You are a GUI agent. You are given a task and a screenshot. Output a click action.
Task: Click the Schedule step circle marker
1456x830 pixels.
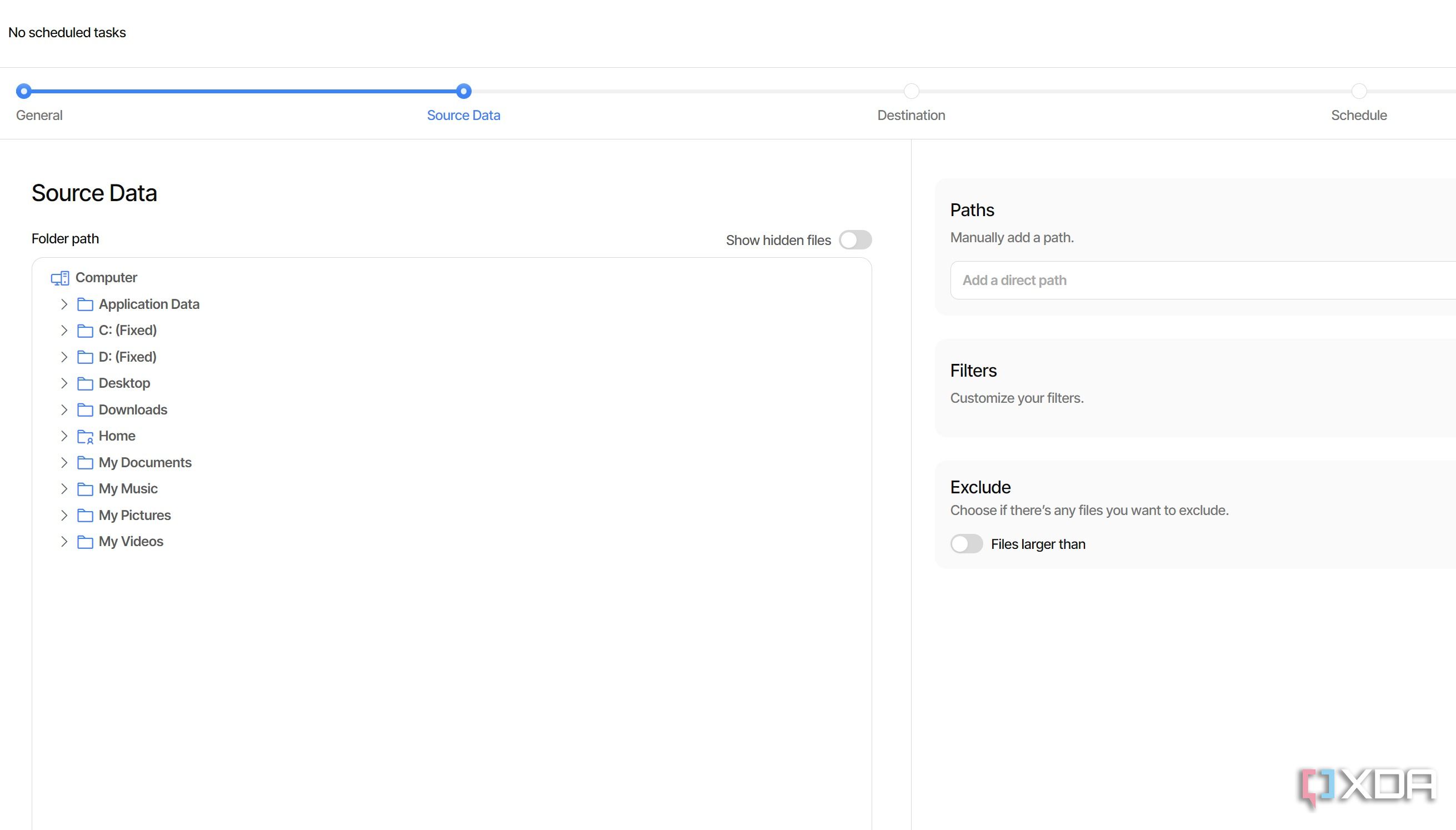pos(1359,91)
